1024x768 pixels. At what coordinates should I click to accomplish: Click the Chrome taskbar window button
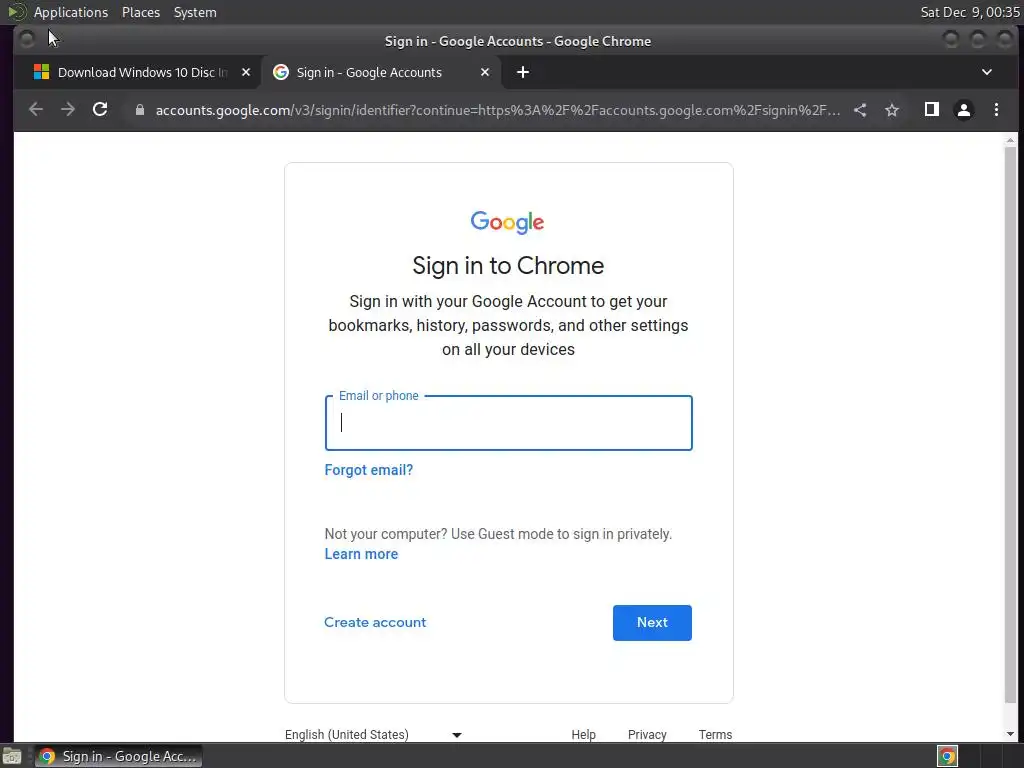(x=119, y=756)
